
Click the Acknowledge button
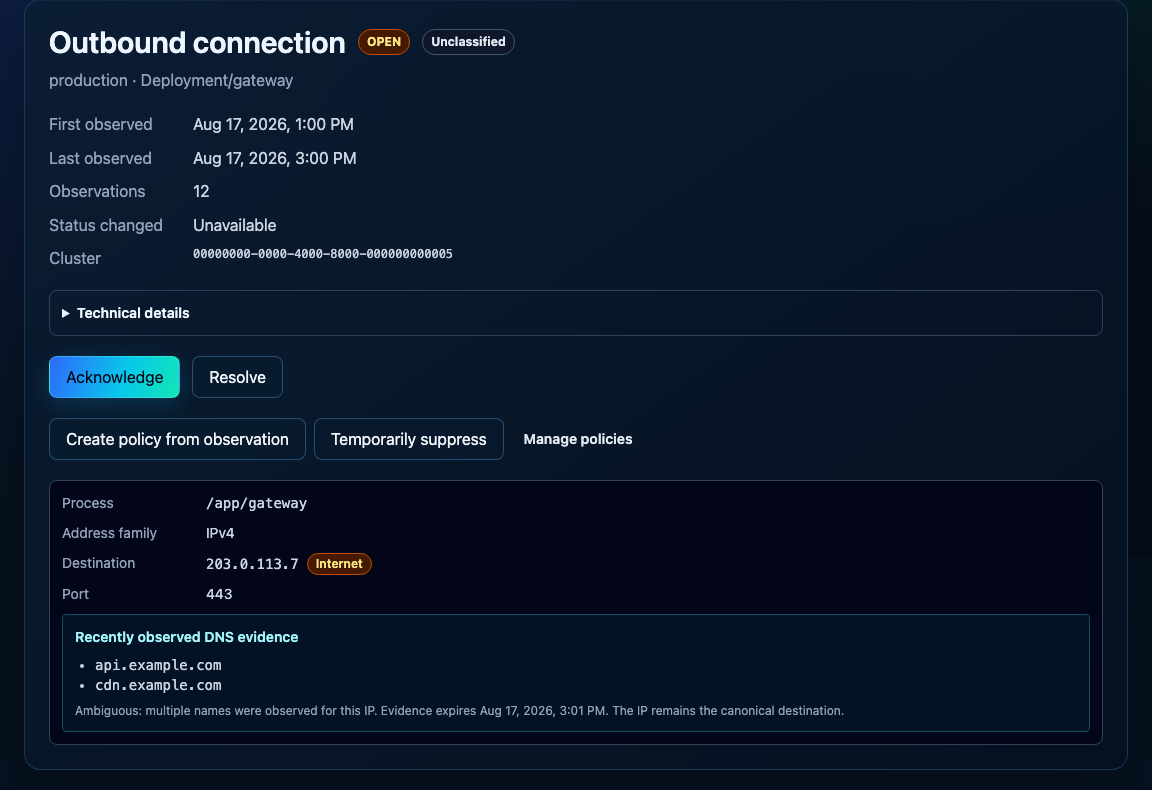point(115,377)
